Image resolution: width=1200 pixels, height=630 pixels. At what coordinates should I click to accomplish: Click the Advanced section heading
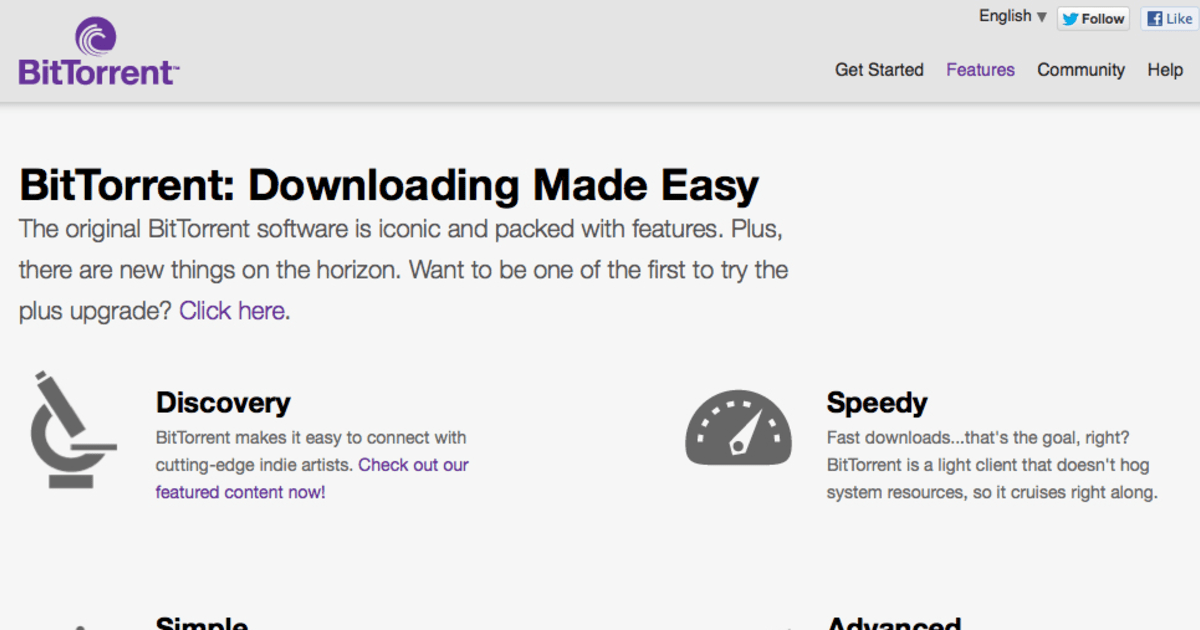coord(894,622)
